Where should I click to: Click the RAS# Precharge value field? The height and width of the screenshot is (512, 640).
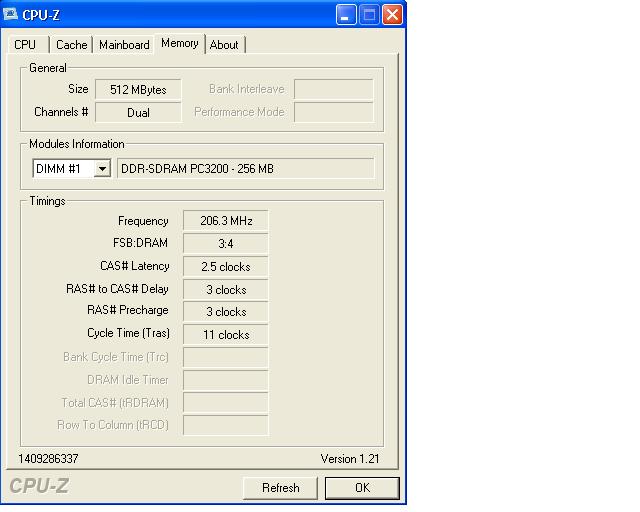[226, 312]
